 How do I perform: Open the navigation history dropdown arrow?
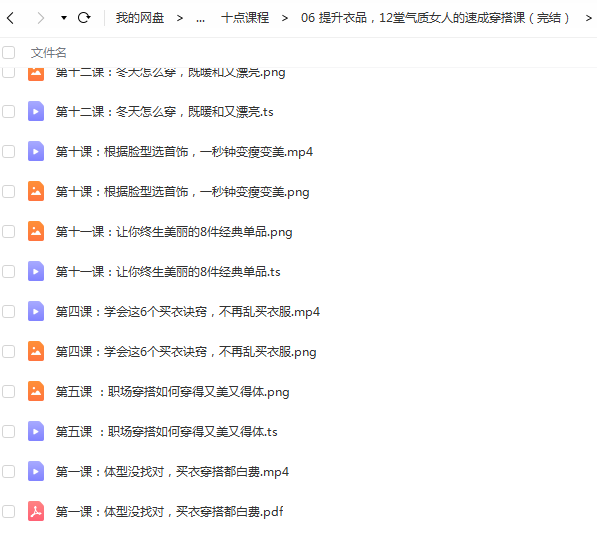[x=64, y=18]
